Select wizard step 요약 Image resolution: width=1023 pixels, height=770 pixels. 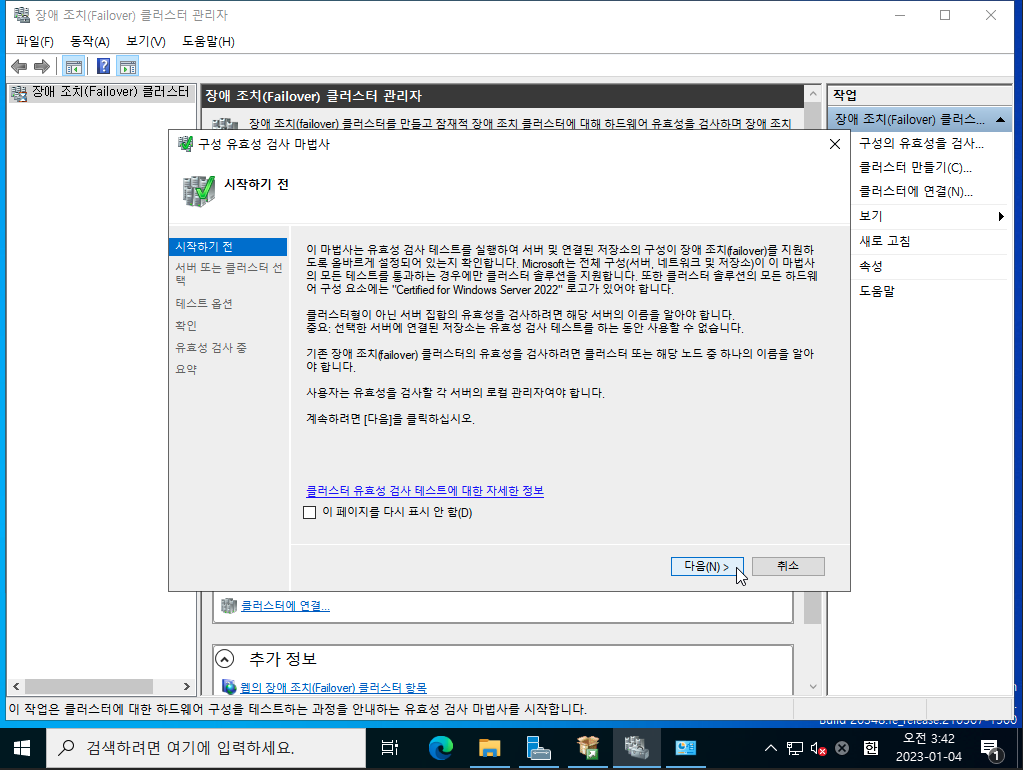(x=186, y=369)
